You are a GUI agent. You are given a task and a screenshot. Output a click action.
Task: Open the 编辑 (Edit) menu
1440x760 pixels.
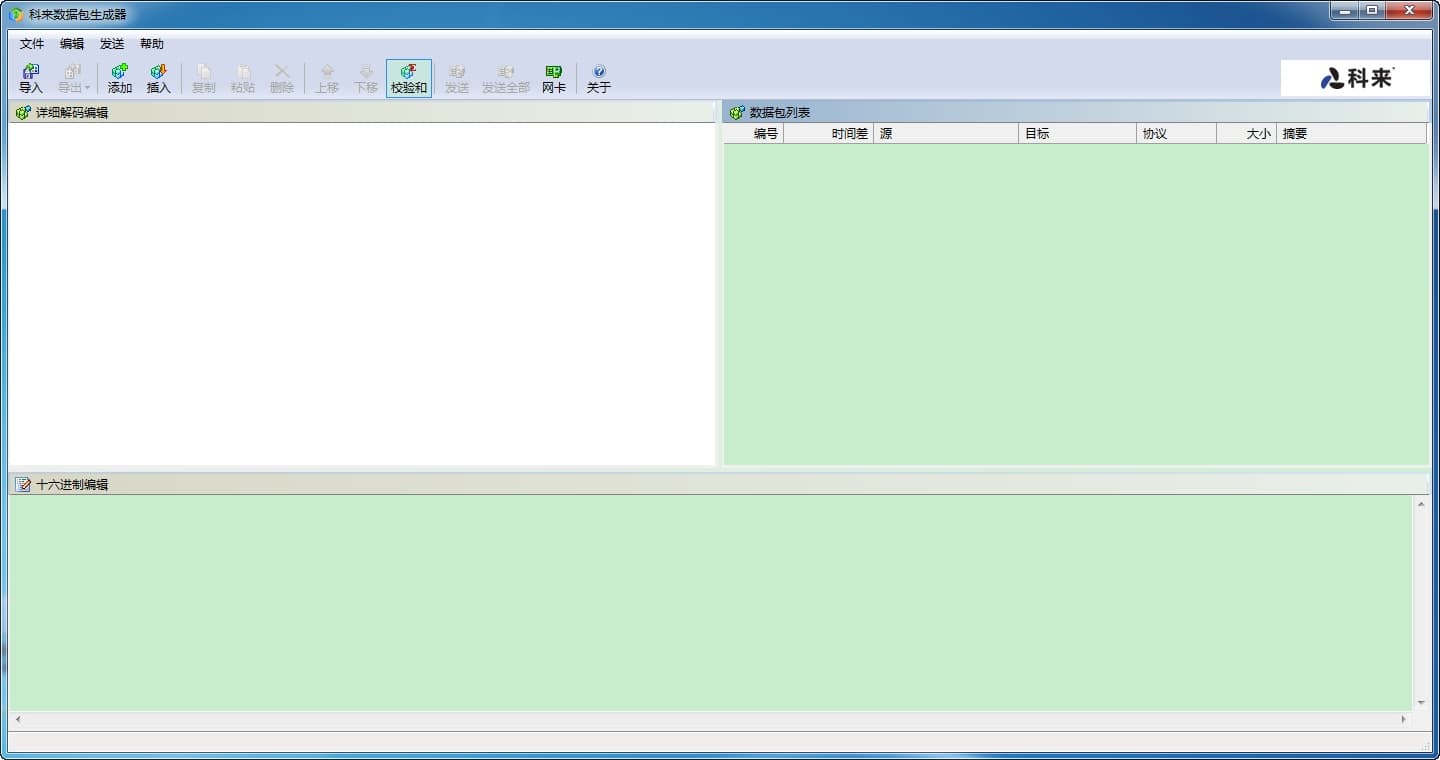72,44
